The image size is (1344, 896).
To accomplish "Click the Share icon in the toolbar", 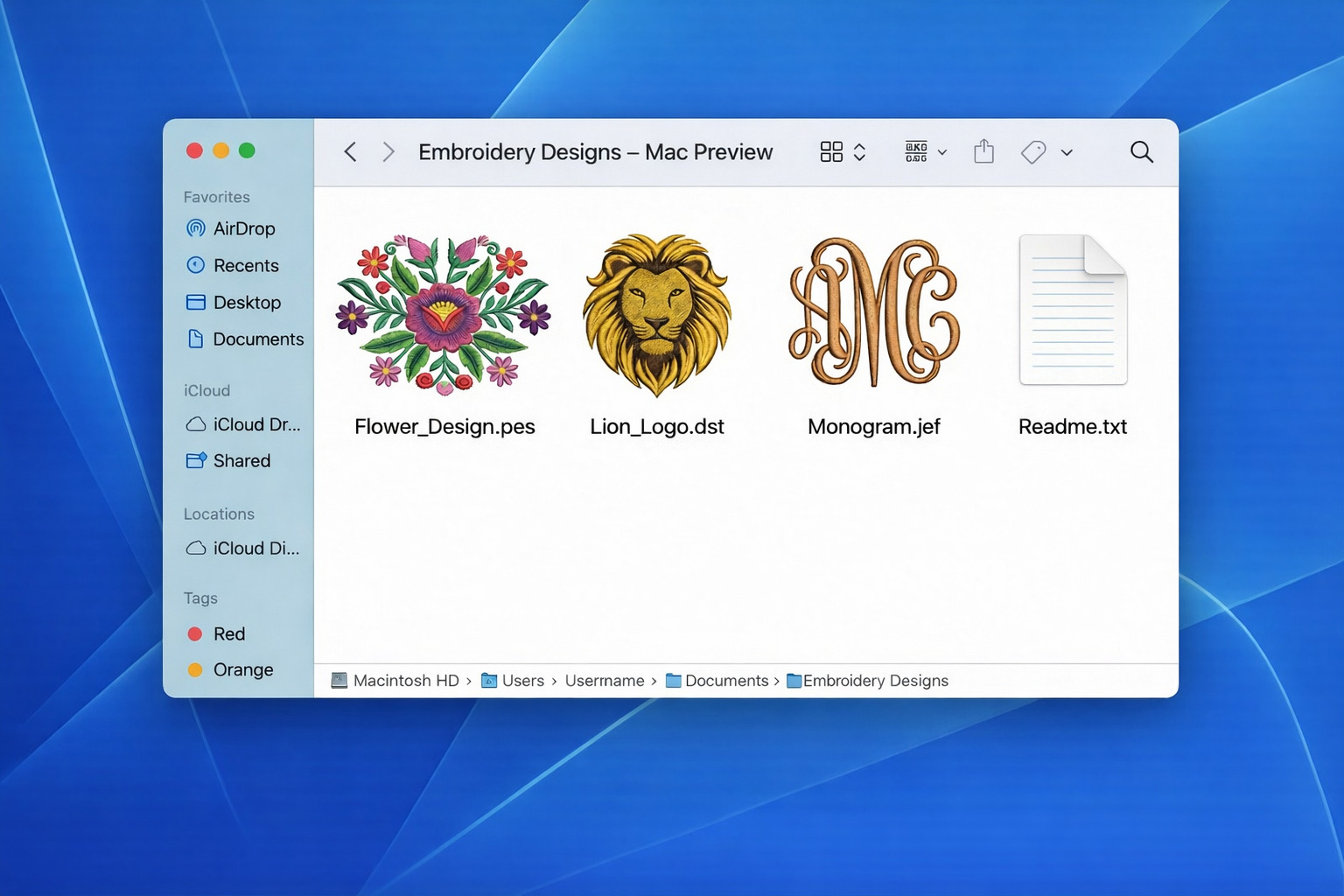I will (x=983, y=151).
